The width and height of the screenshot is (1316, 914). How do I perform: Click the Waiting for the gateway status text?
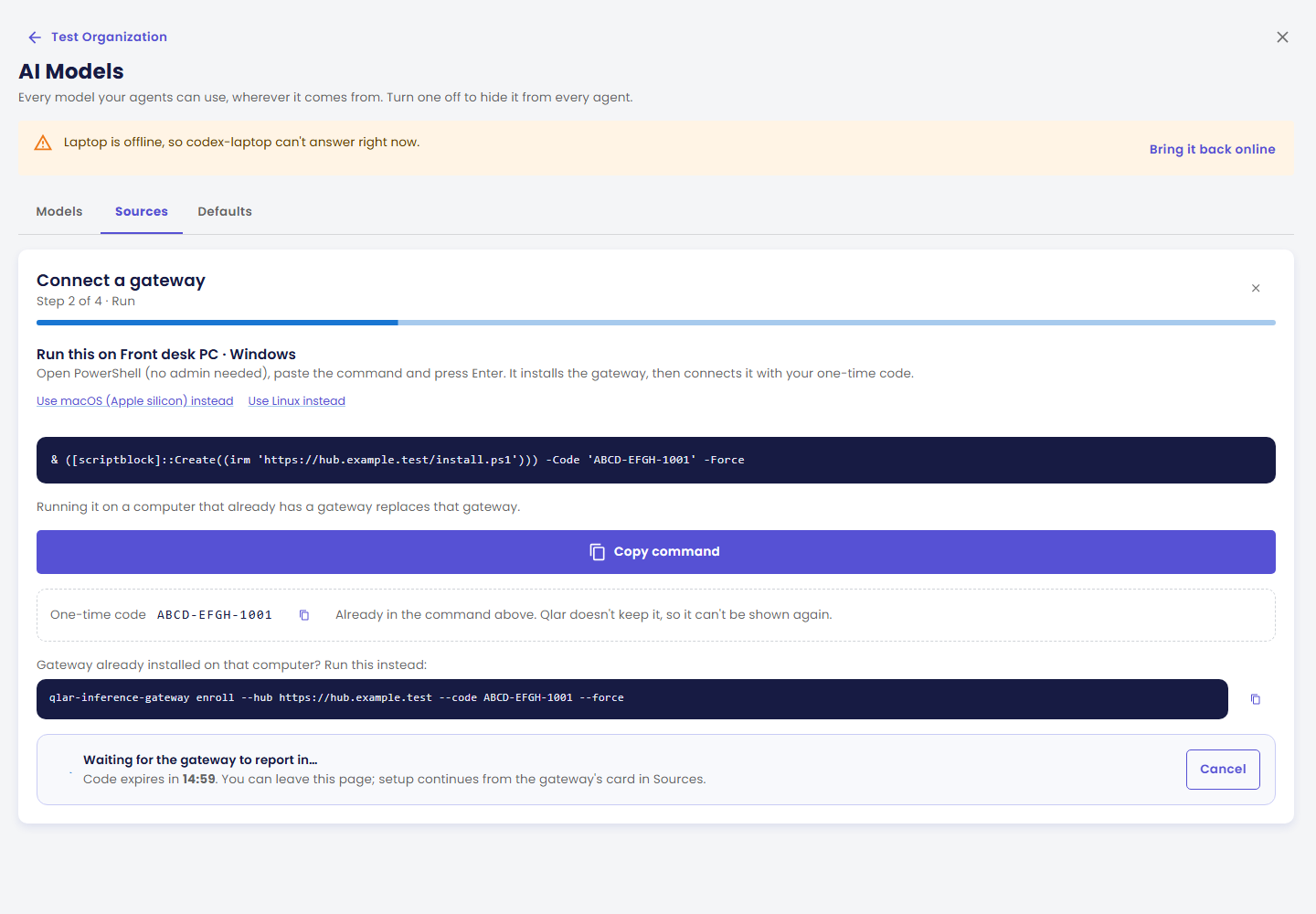click(200, 760)
